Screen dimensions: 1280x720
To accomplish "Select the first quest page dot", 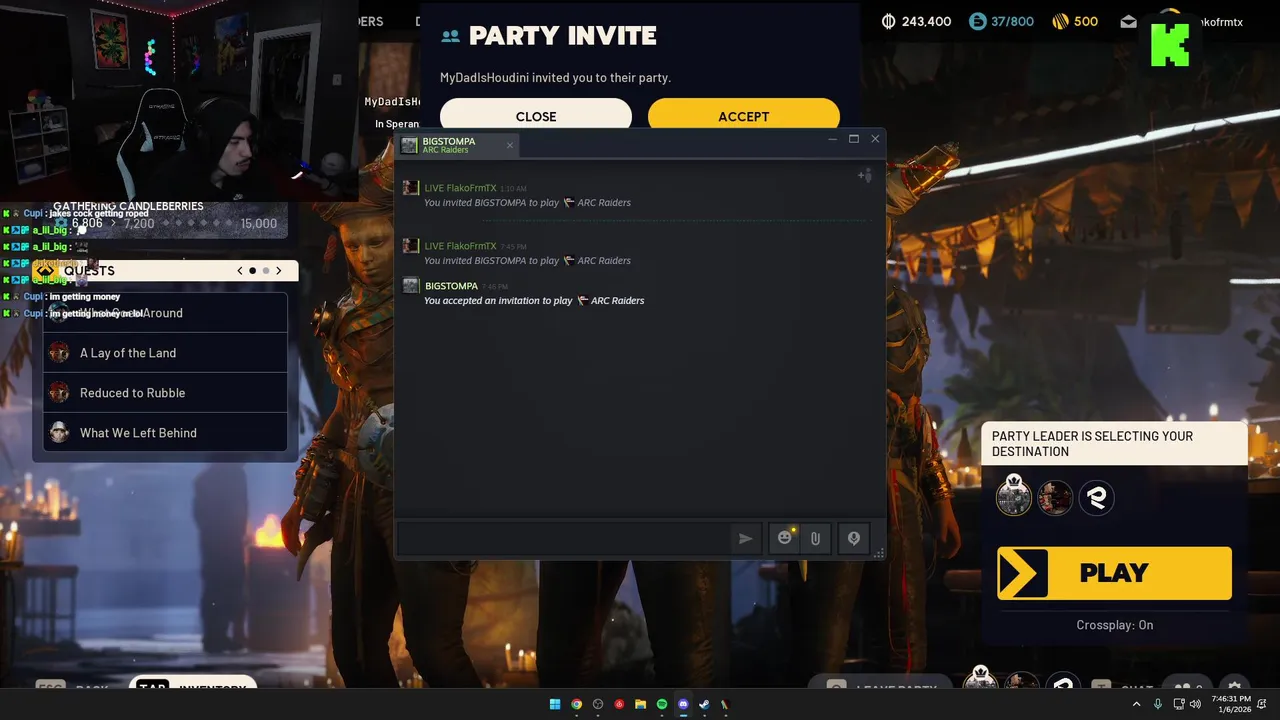I will [x=253, y=271].
